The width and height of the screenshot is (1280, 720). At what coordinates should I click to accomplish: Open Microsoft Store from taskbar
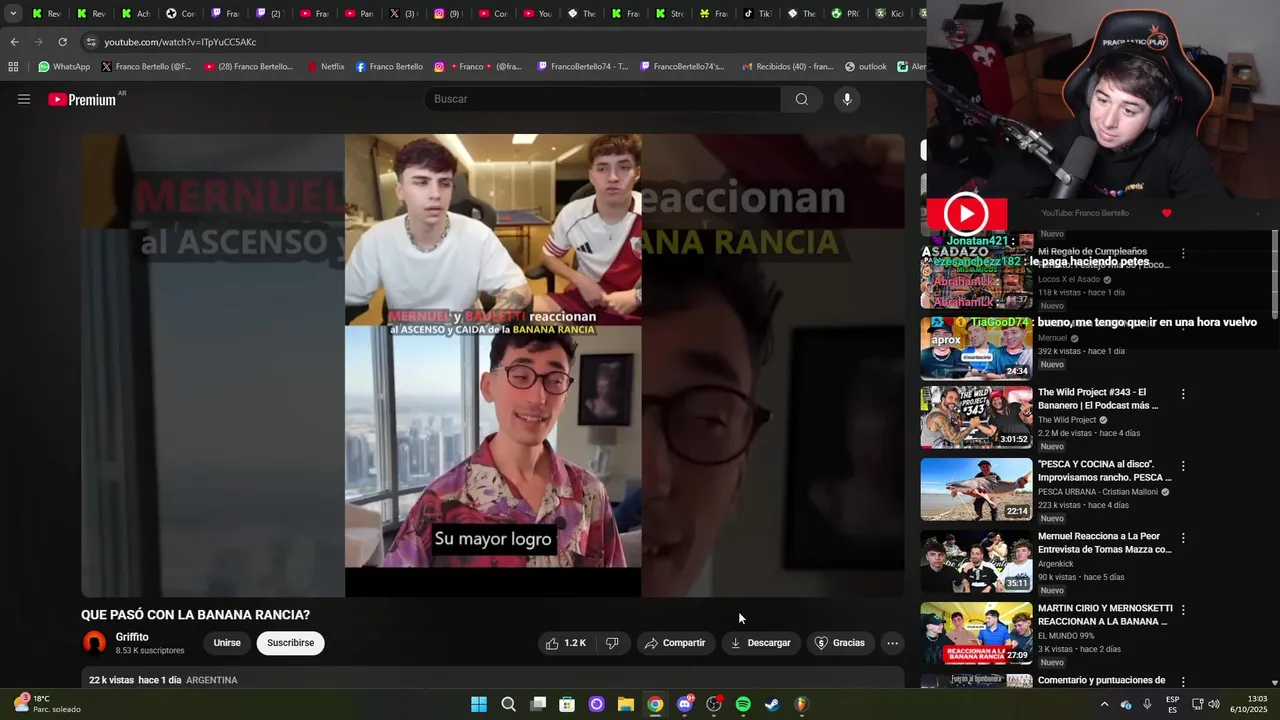tap(567, 704)
